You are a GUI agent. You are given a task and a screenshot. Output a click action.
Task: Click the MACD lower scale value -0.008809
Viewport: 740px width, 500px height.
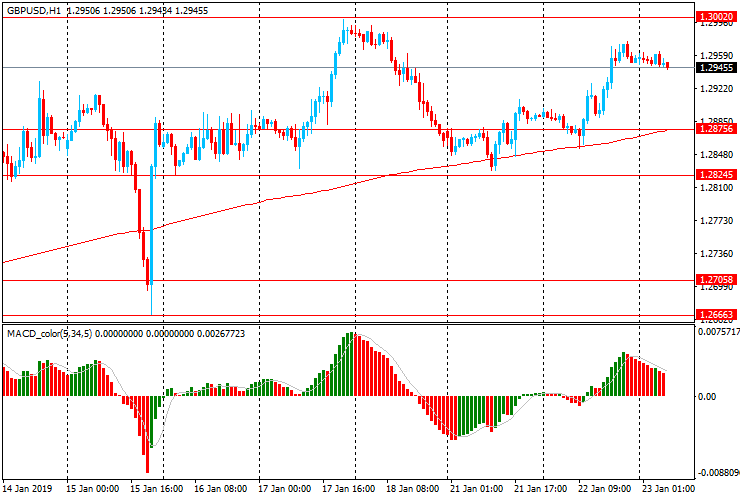point(718,473)
